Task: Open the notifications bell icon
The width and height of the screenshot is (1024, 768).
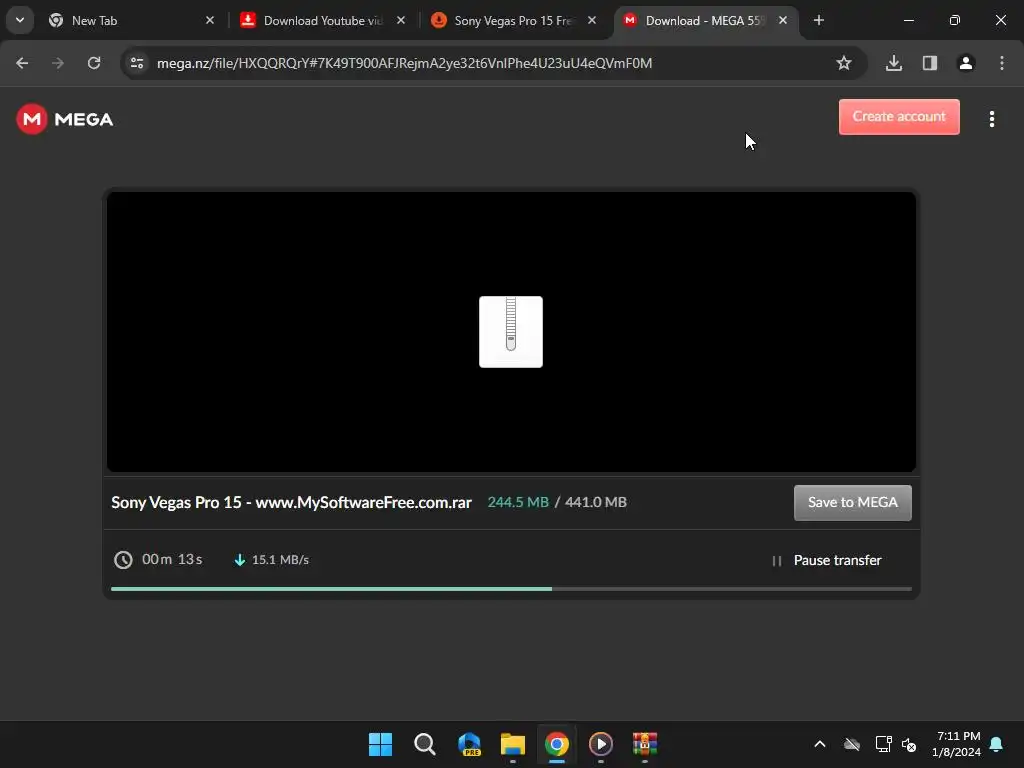Action: click(996, 744)
